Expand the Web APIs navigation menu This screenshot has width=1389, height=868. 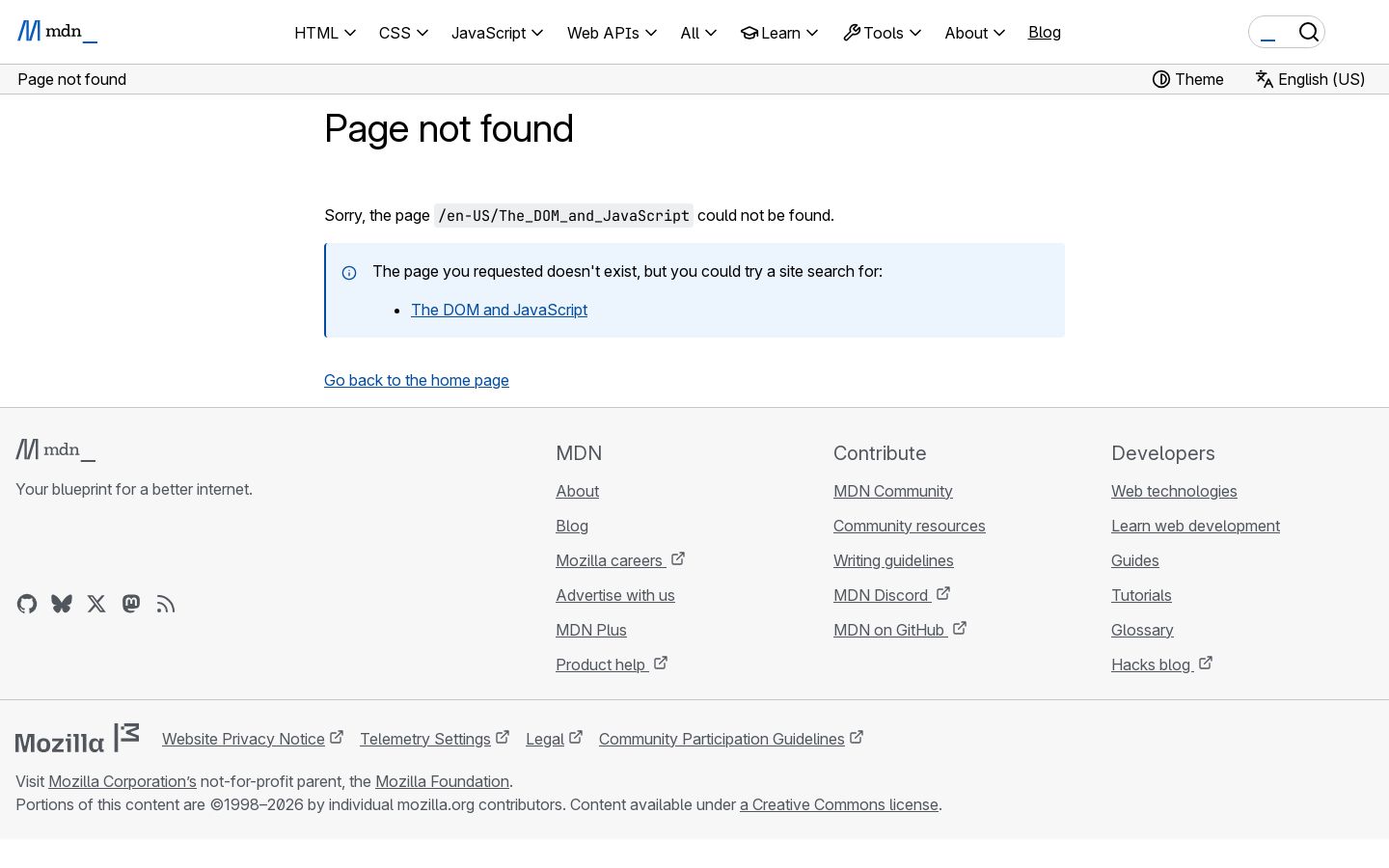click(612, 33)
